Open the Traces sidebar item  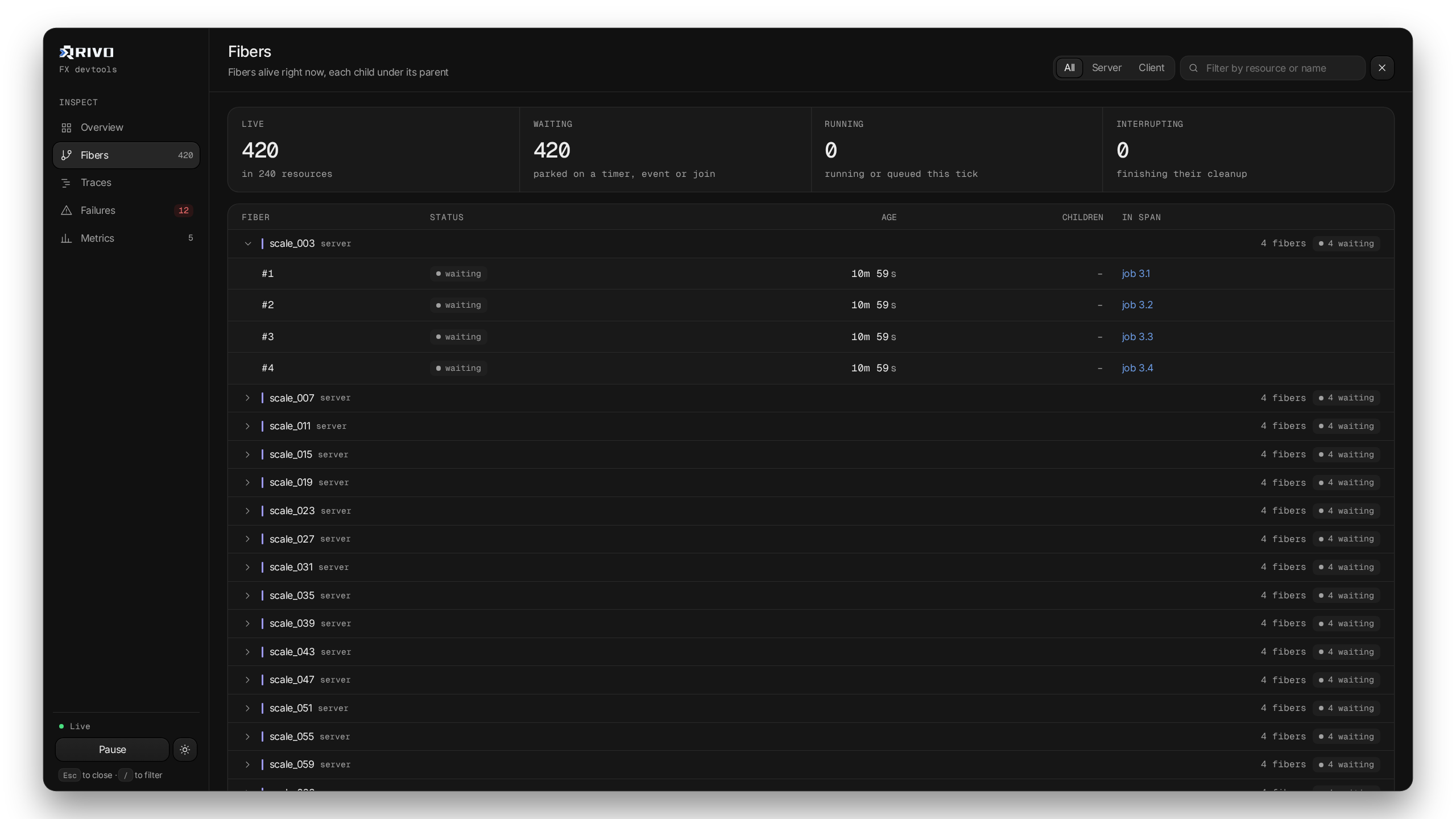click(x=126, y=183)
